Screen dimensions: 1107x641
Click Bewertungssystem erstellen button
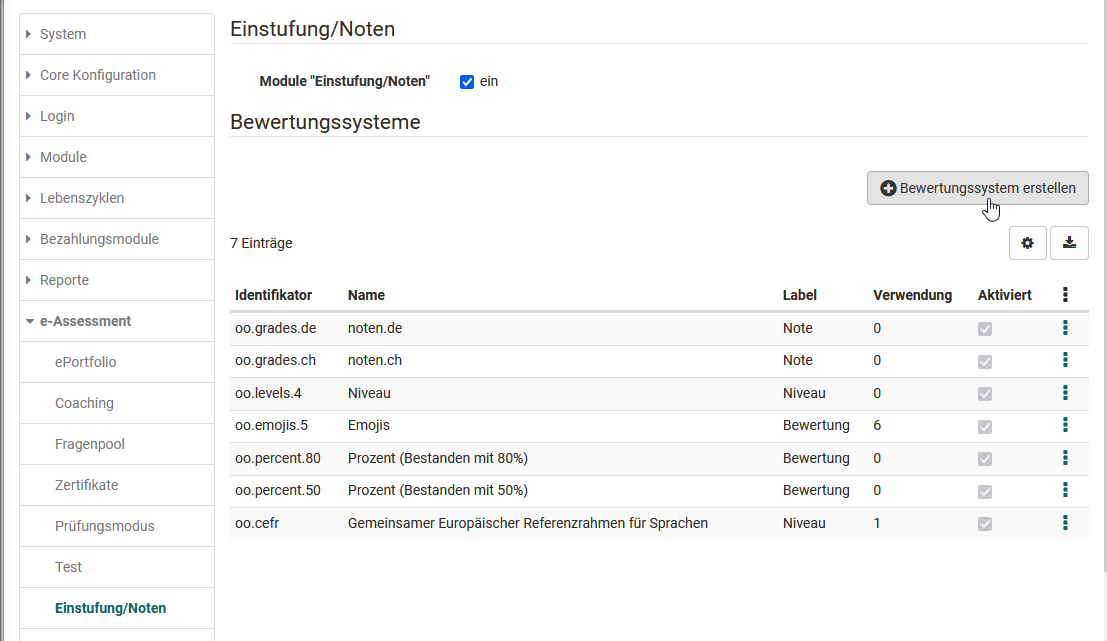[977, 188]
